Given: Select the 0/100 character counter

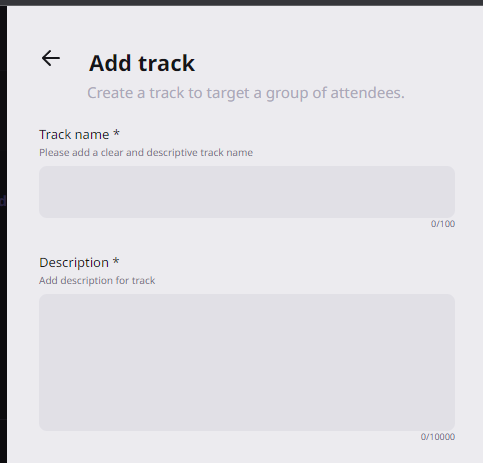Looking at the screenshot, I should pos(443,224).
